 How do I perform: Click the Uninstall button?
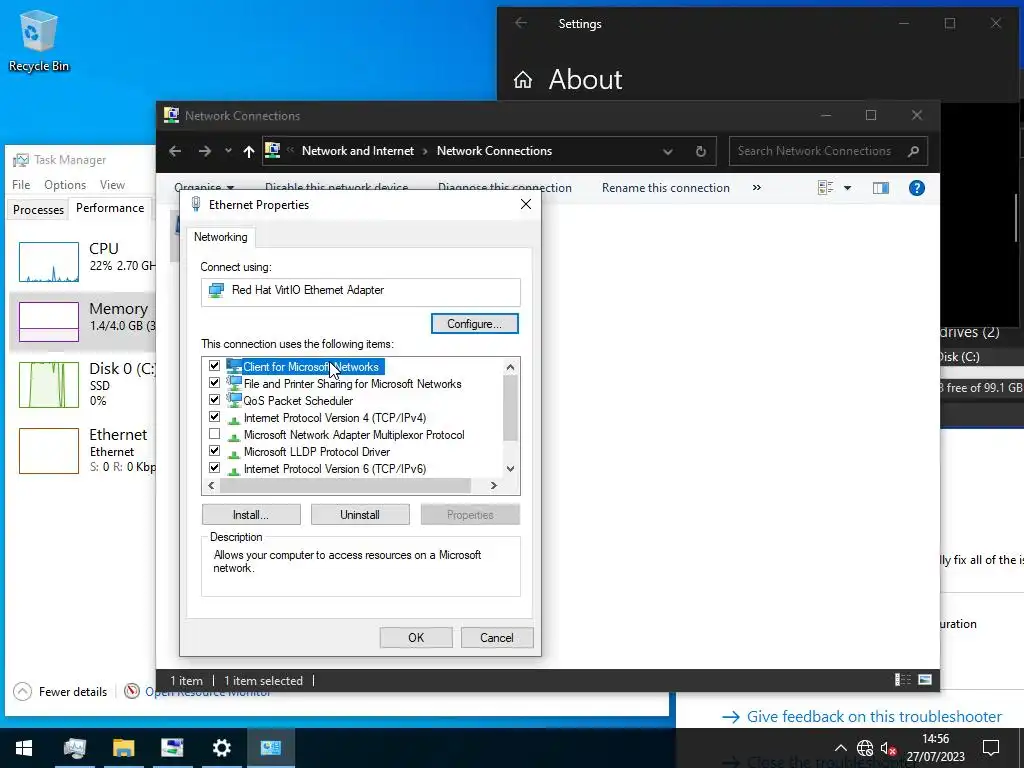click(360, 515)
